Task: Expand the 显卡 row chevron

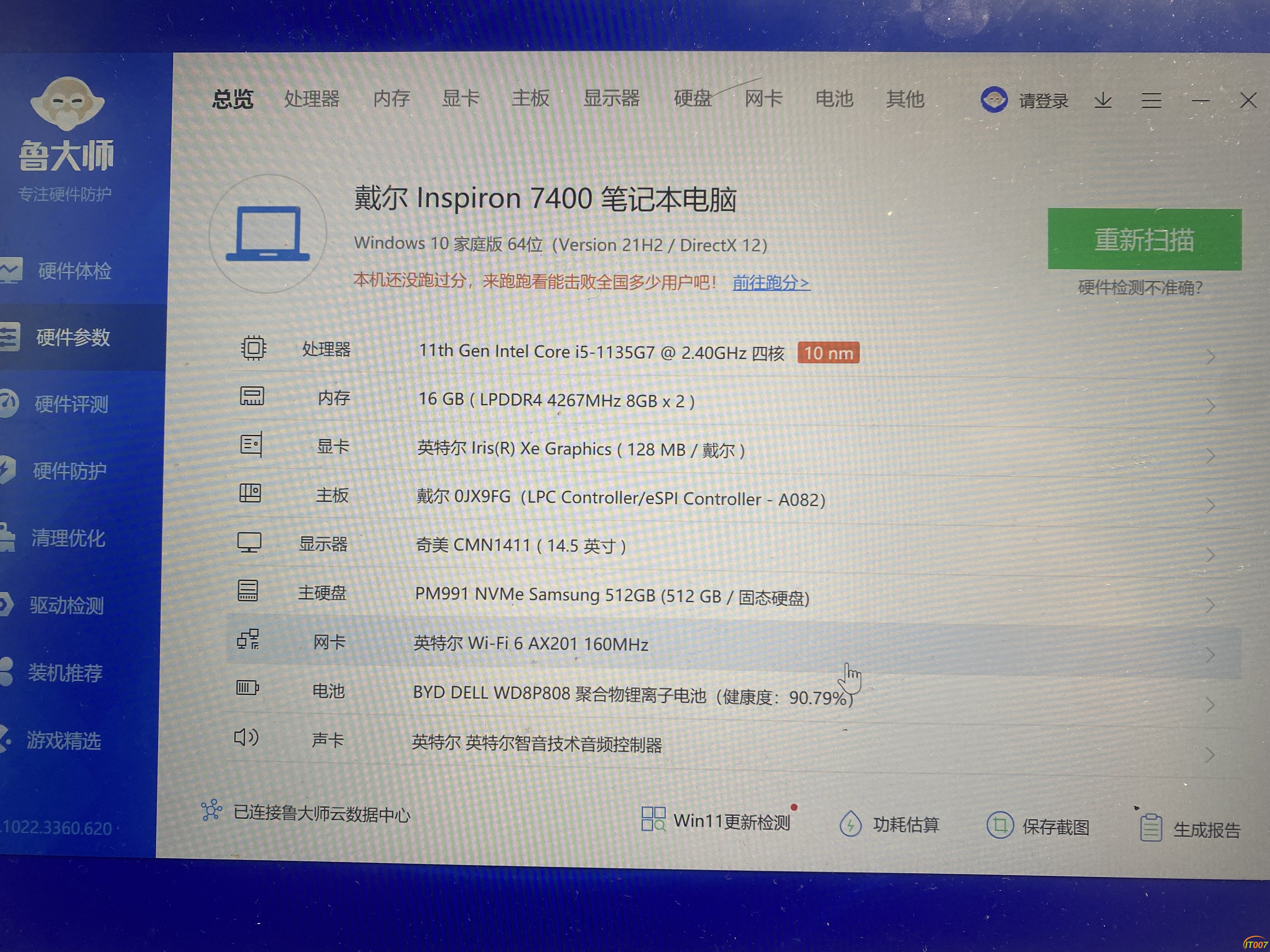Action: click(x=1211, y=456)
